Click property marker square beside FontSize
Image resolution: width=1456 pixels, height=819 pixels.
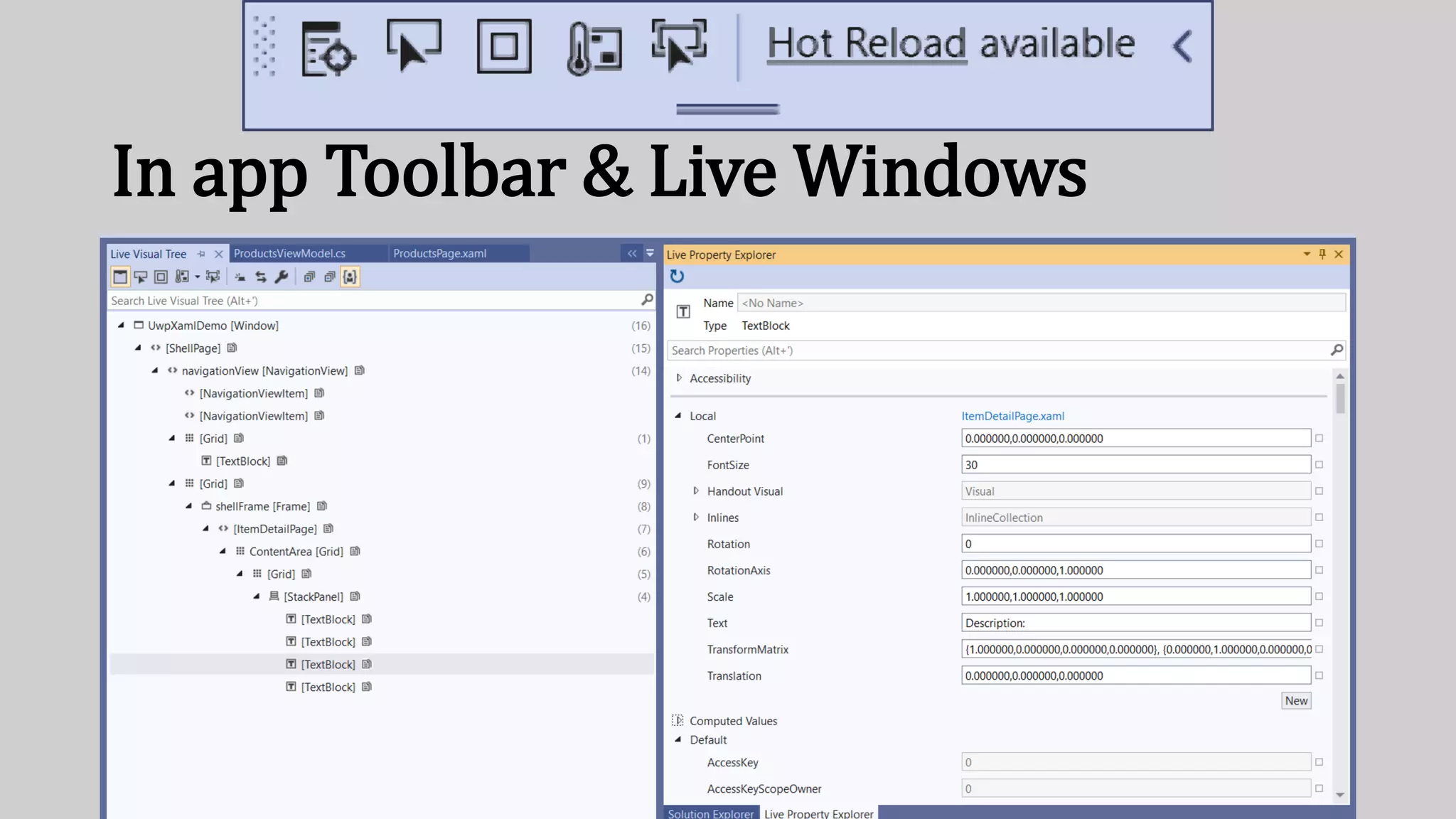[1319, 465]
